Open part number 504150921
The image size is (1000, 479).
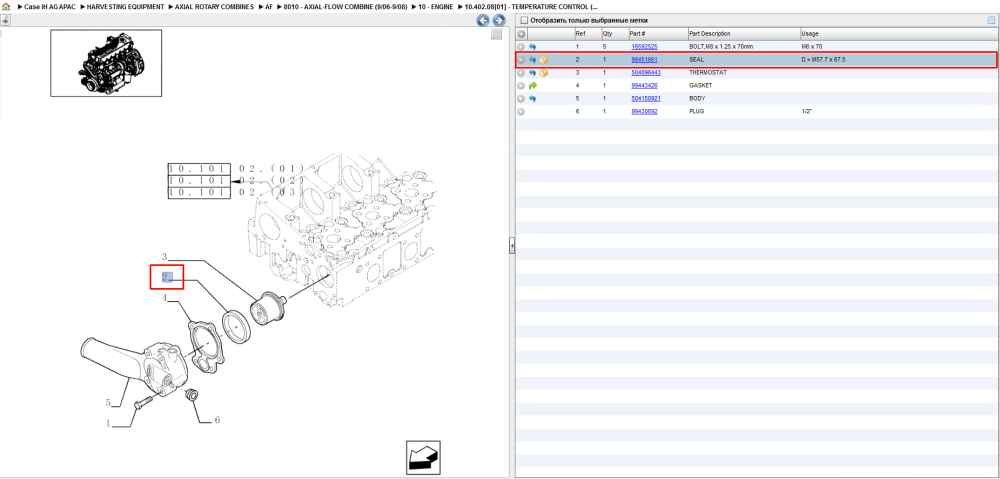646,99
